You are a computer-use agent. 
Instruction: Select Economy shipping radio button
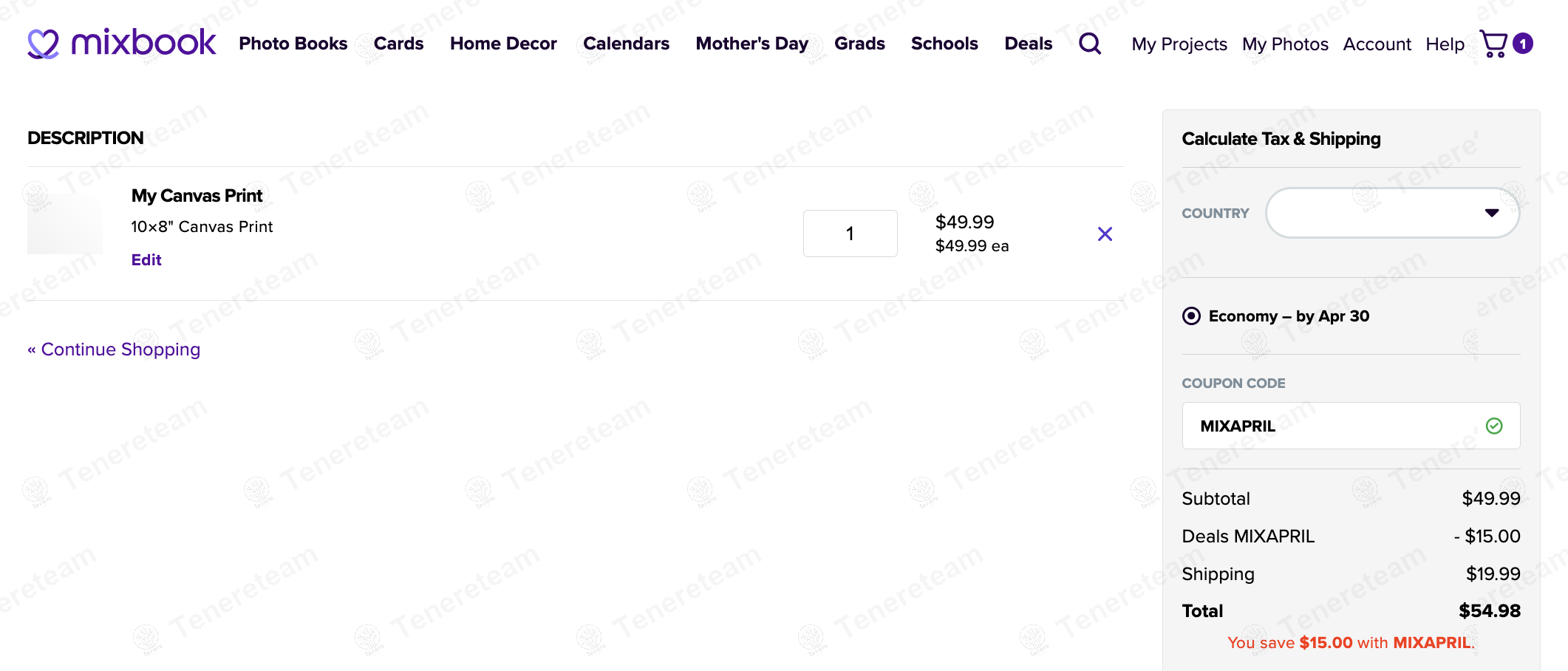[1191, 316]
